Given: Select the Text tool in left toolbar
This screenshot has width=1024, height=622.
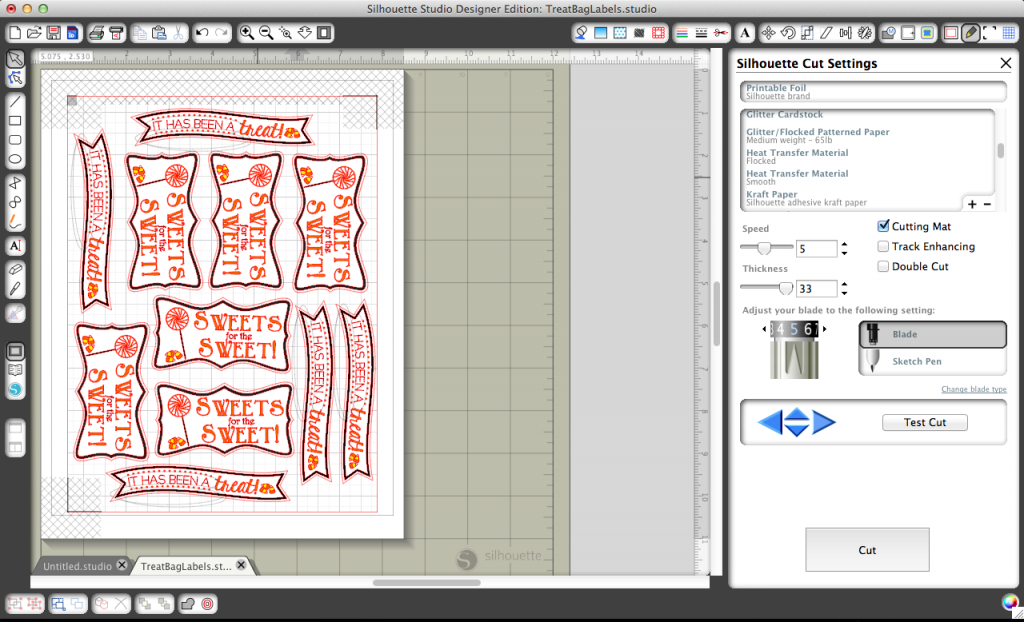Looking at the screenshot, I should pyautogui.click(x=15, y=246).
